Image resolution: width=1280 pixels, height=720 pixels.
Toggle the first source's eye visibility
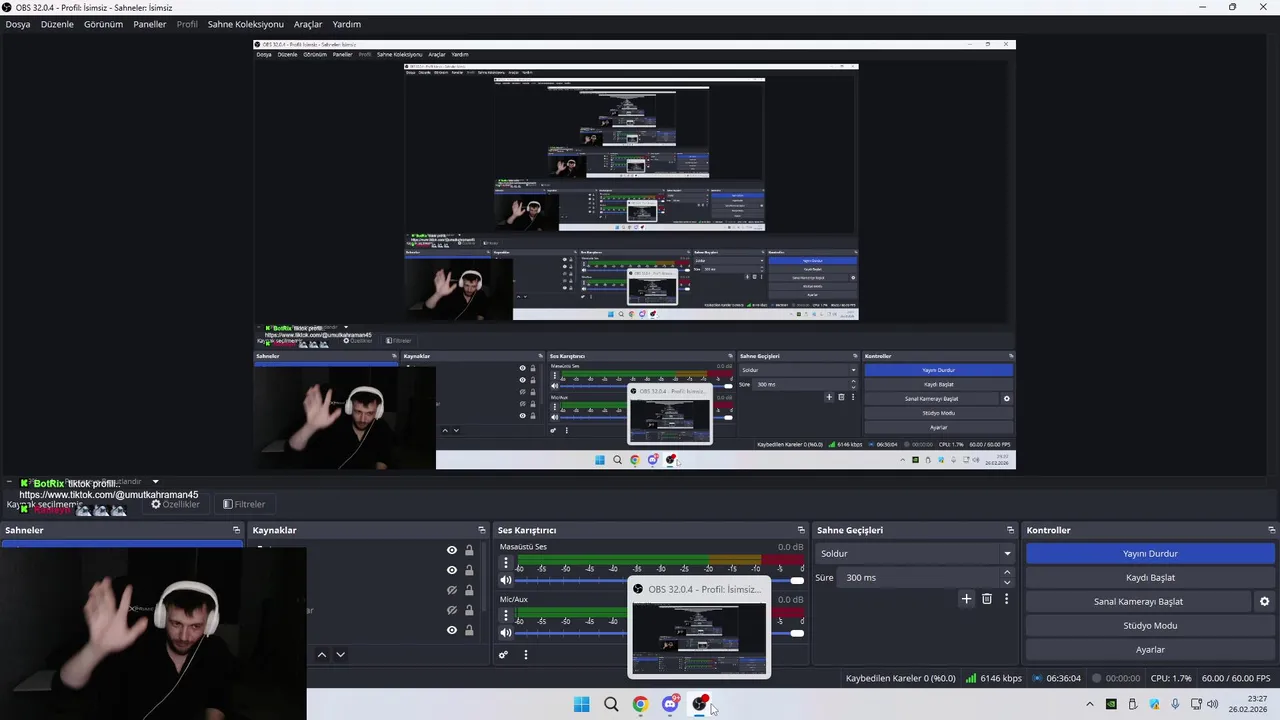[452, 550]
